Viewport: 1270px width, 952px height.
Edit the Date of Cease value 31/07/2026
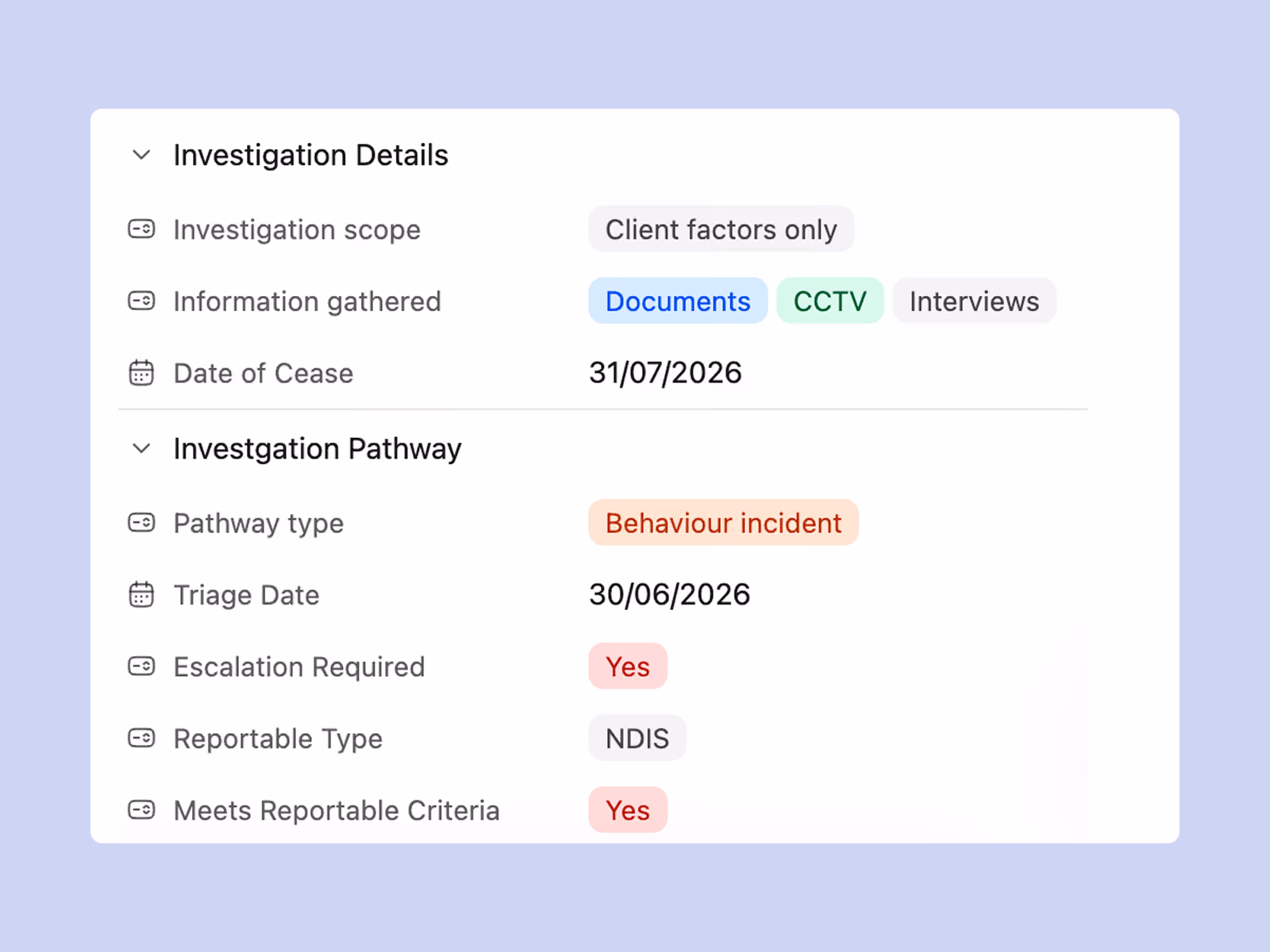[665, 373]
